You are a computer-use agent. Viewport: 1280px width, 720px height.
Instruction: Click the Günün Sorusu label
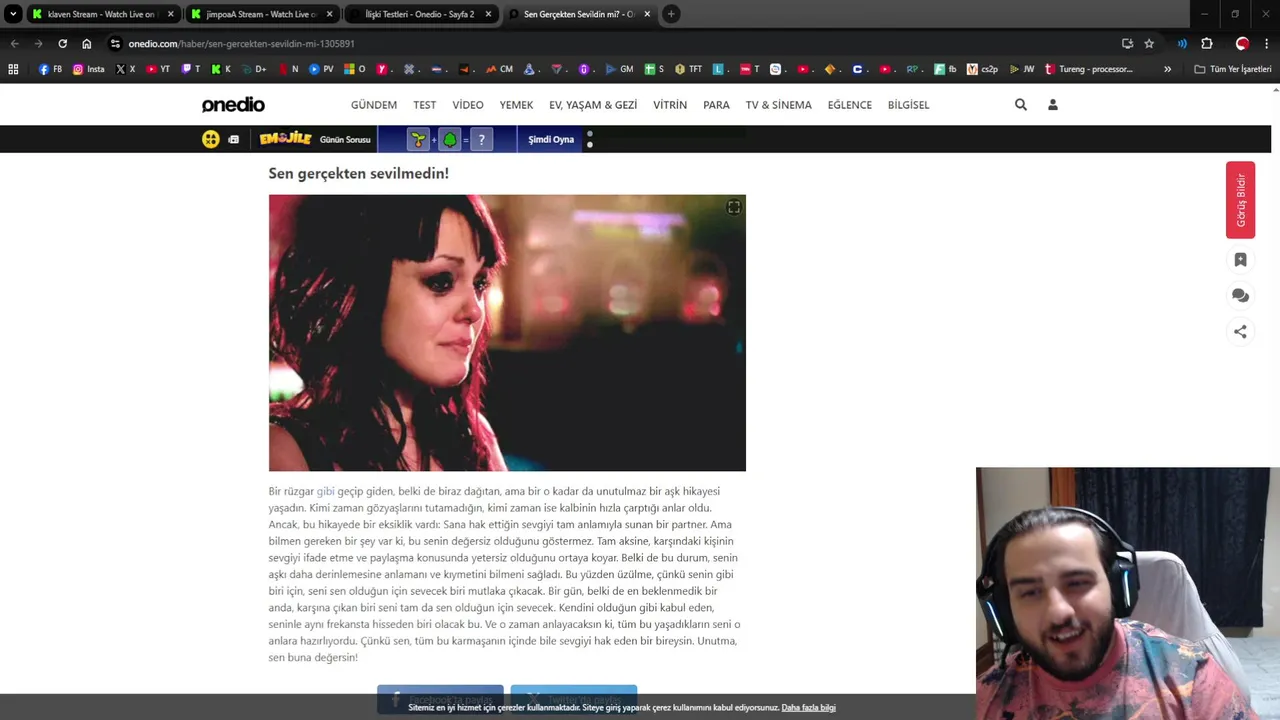[x=345, y=140]
